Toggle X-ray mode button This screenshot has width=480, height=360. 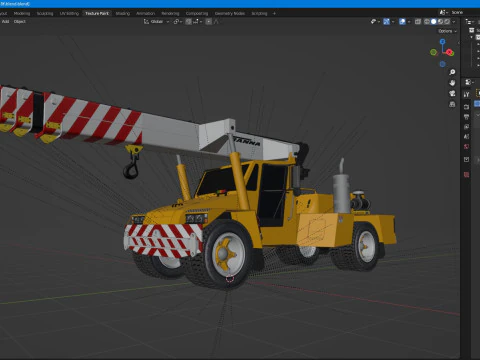418,22
